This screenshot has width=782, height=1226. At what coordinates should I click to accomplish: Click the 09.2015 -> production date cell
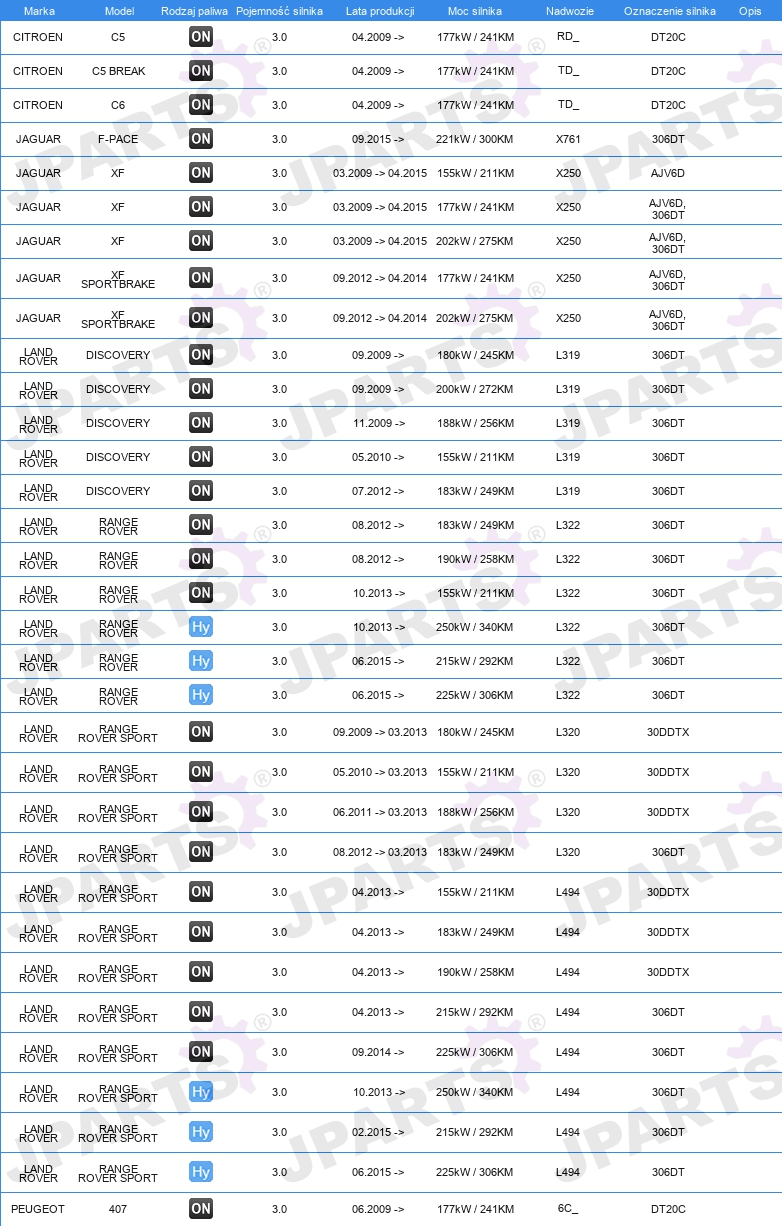point(378,139)
